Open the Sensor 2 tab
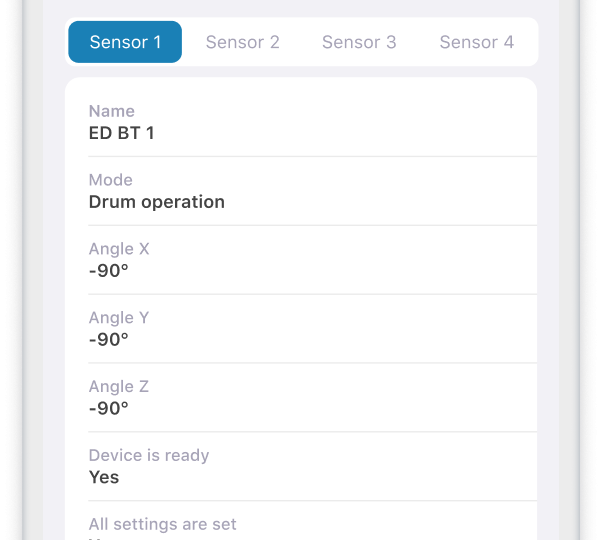 242,42
